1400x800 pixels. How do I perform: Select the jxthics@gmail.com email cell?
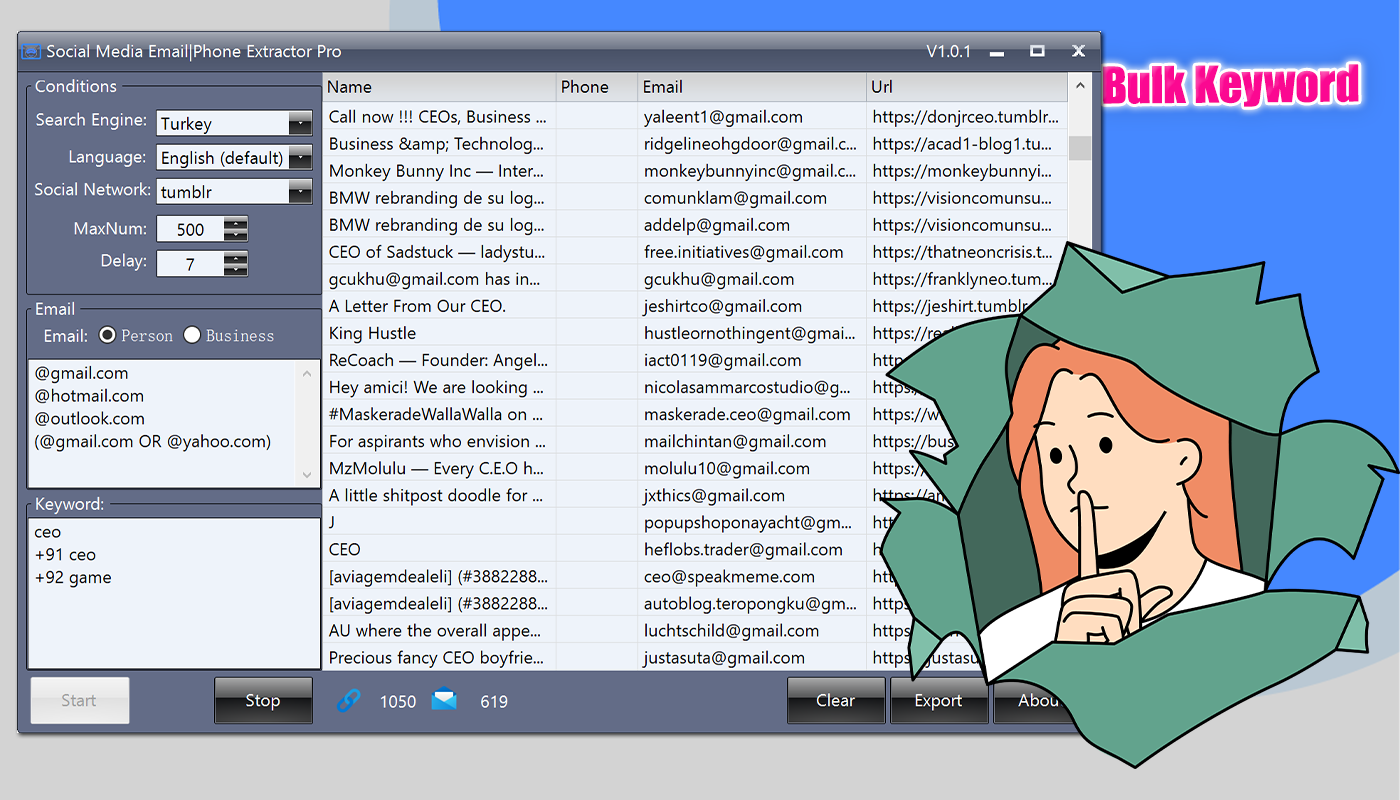coord(752,495)
